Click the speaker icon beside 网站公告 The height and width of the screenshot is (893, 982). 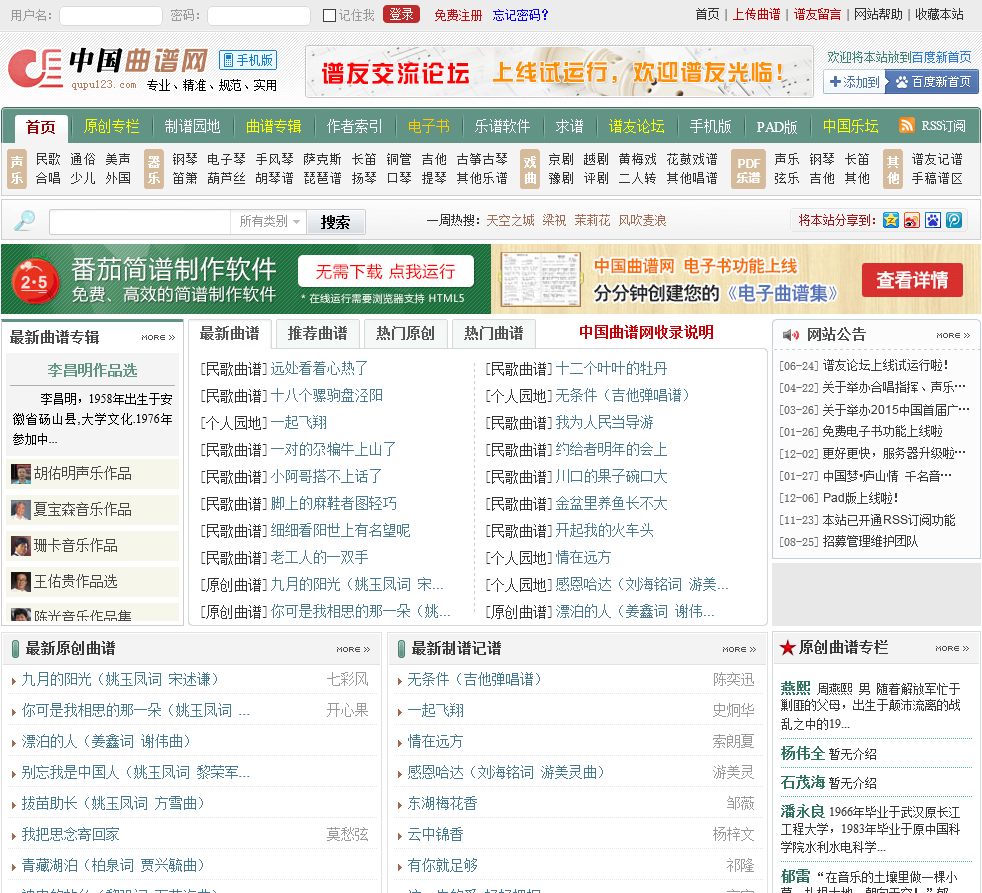click(790, 335)
